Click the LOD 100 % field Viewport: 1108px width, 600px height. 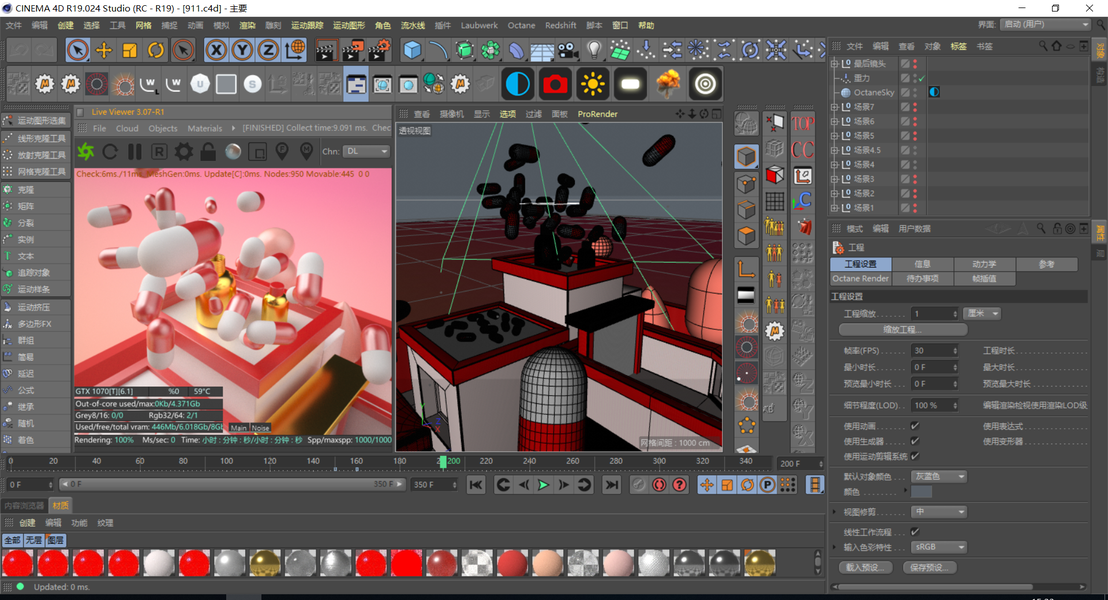(x=934, y=406)
